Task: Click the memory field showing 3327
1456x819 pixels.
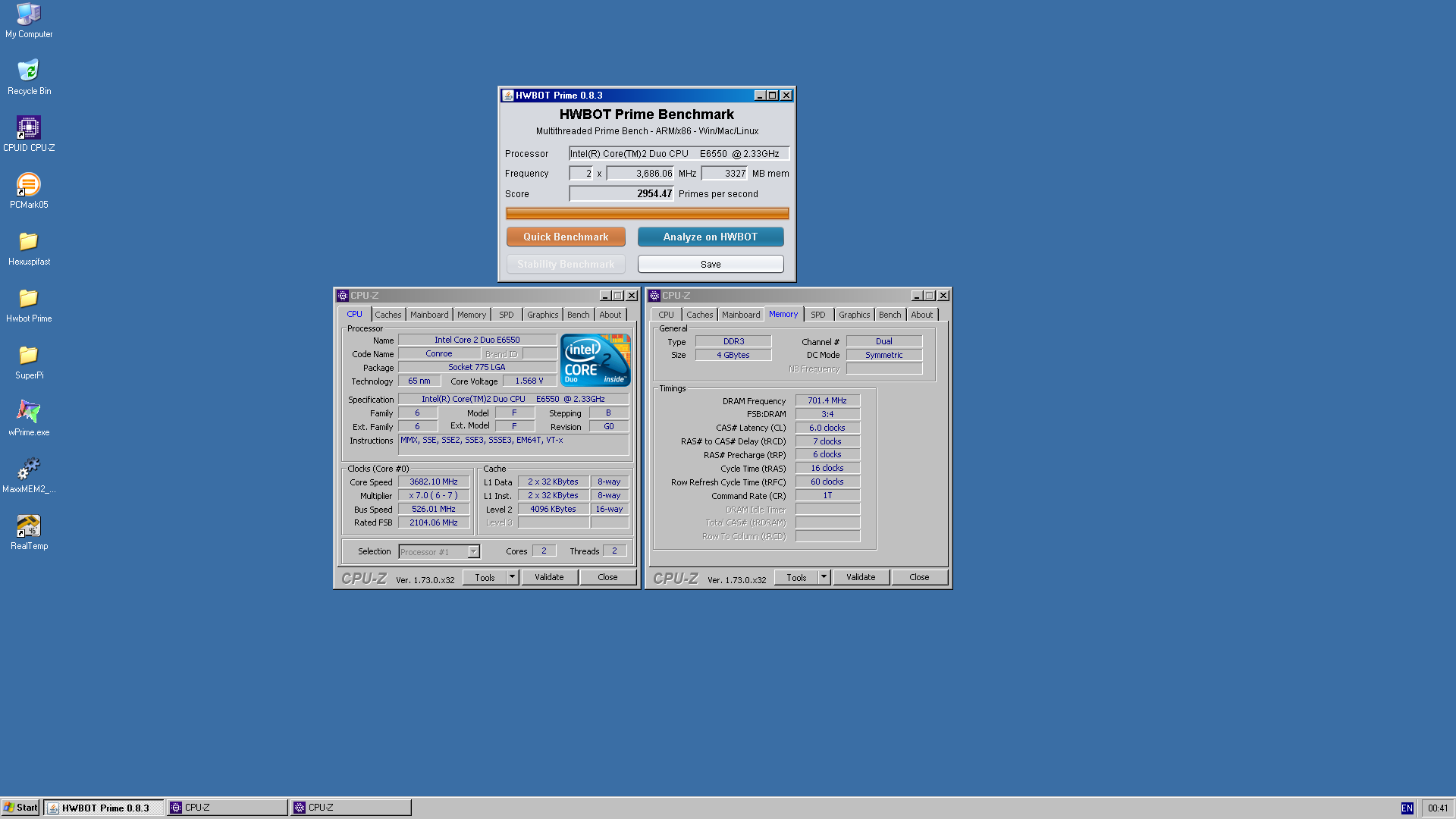Action: pyautogui.click(x=724, y=174)
